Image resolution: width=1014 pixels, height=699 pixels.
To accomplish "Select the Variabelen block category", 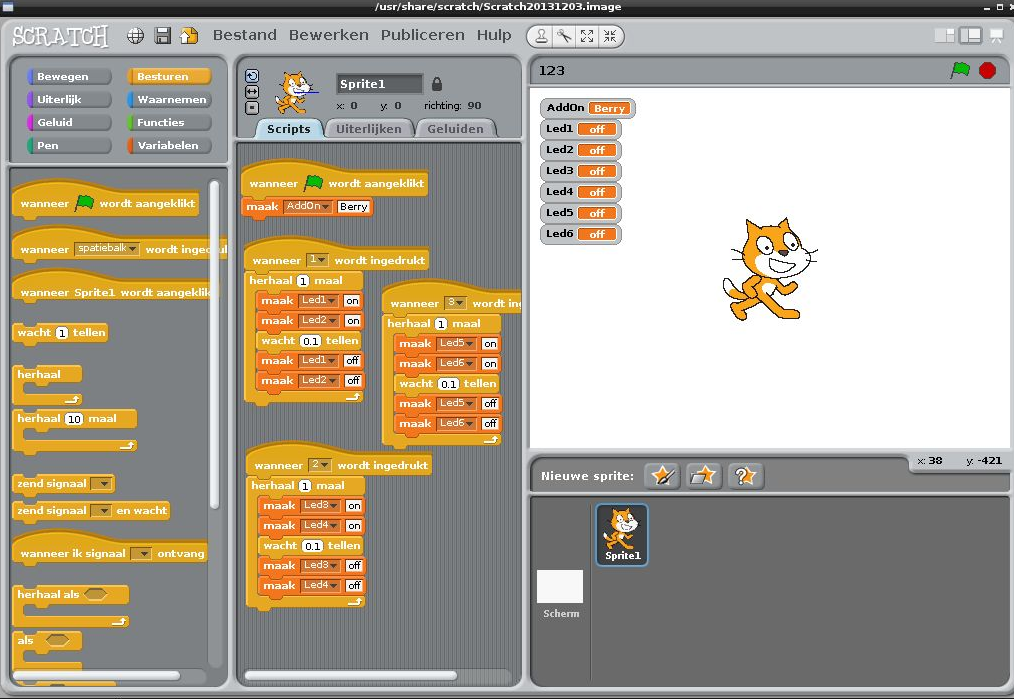I will pyautogui.click(x=169, y=145).
